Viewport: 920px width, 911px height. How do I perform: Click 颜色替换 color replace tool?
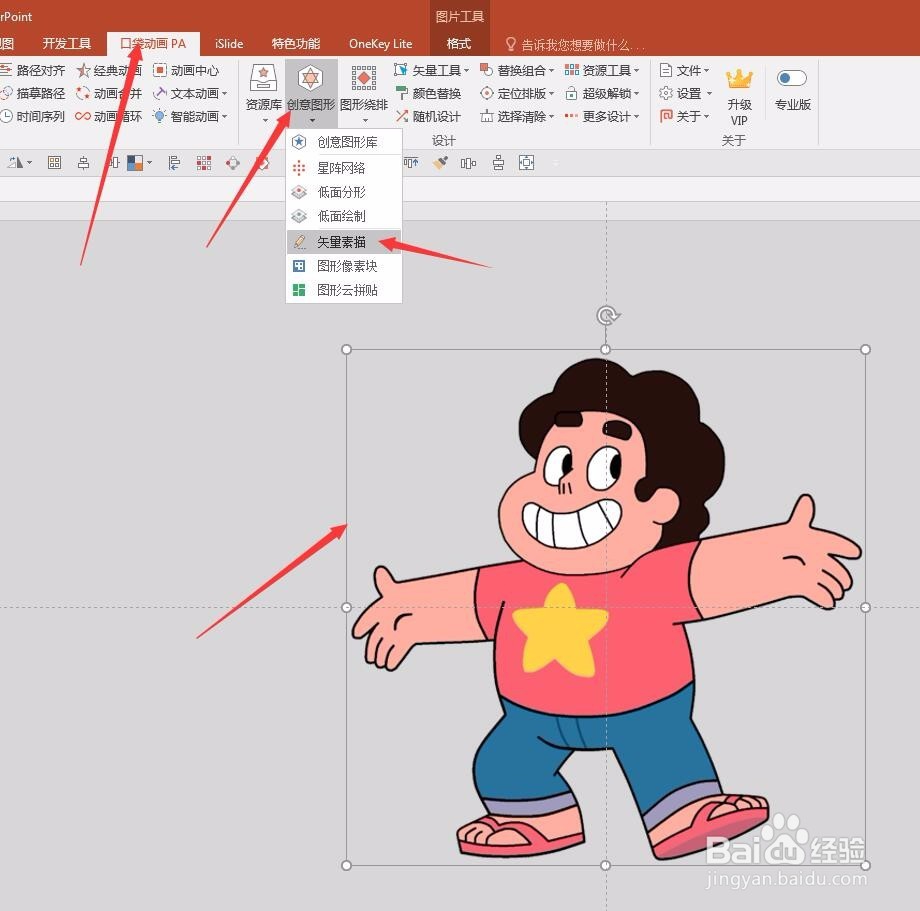point(429,93)
